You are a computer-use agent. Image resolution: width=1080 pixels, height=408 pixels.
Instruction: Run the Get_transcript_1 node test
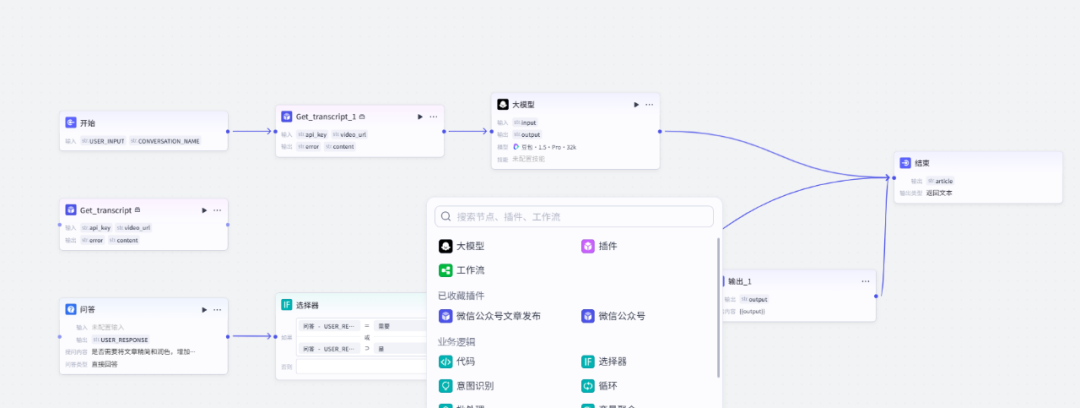[420, 117]
